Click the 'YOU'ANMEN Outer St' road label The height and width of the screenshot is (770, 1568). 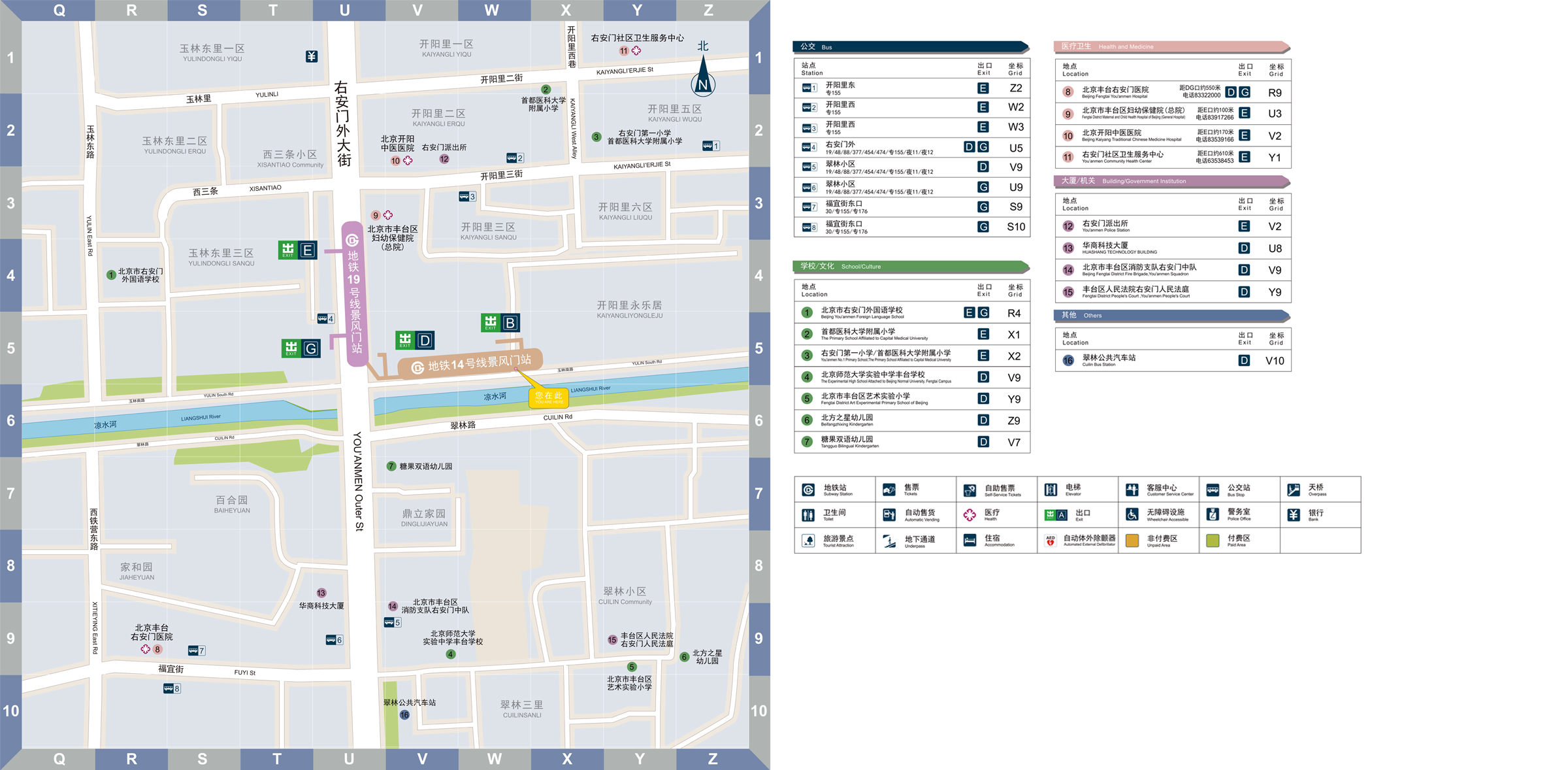358,480
